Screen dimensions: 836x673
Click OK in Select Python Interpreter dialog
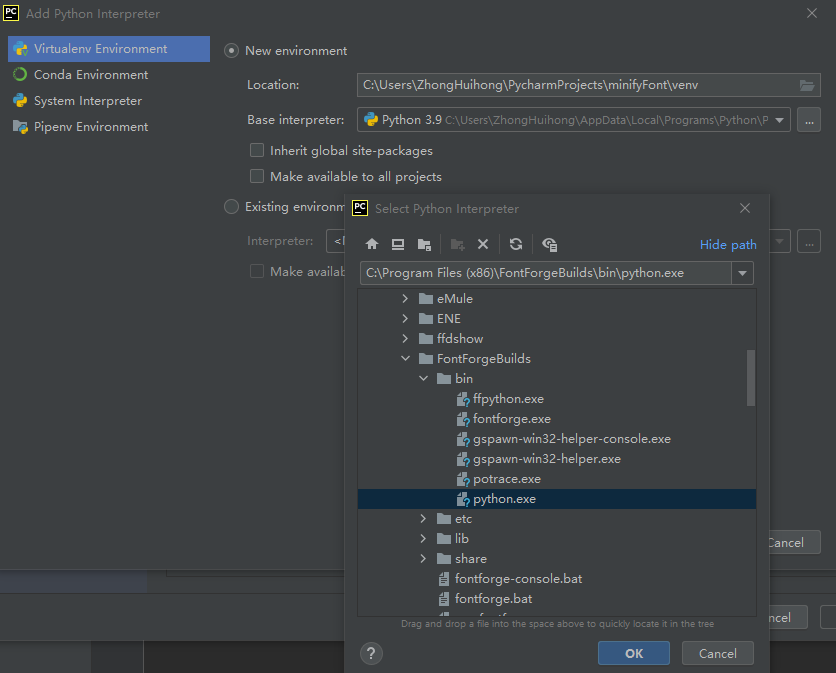click(x=633, y=653)
